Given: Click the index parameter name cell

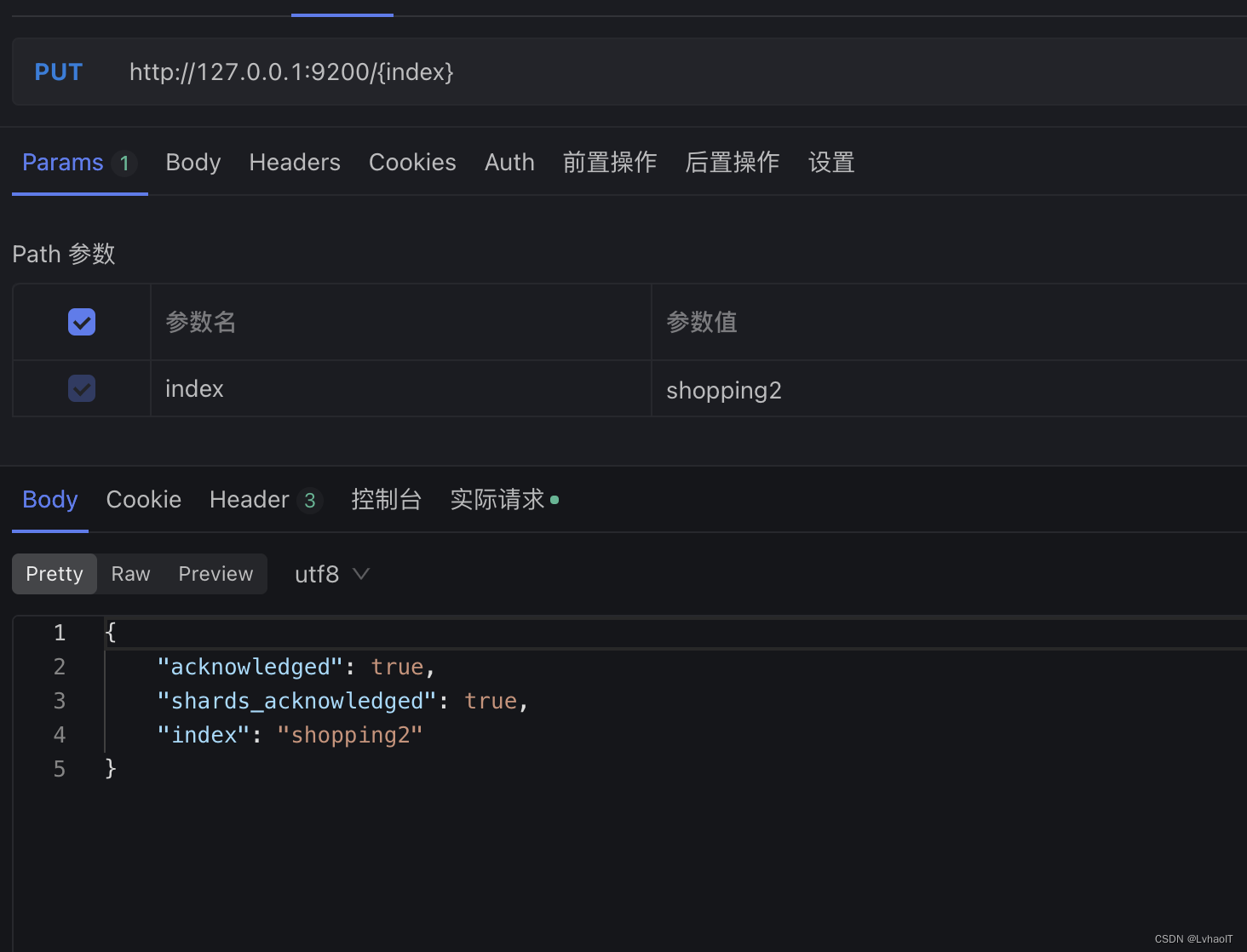Looking at the screenshot, I should [x=400, y=388].
